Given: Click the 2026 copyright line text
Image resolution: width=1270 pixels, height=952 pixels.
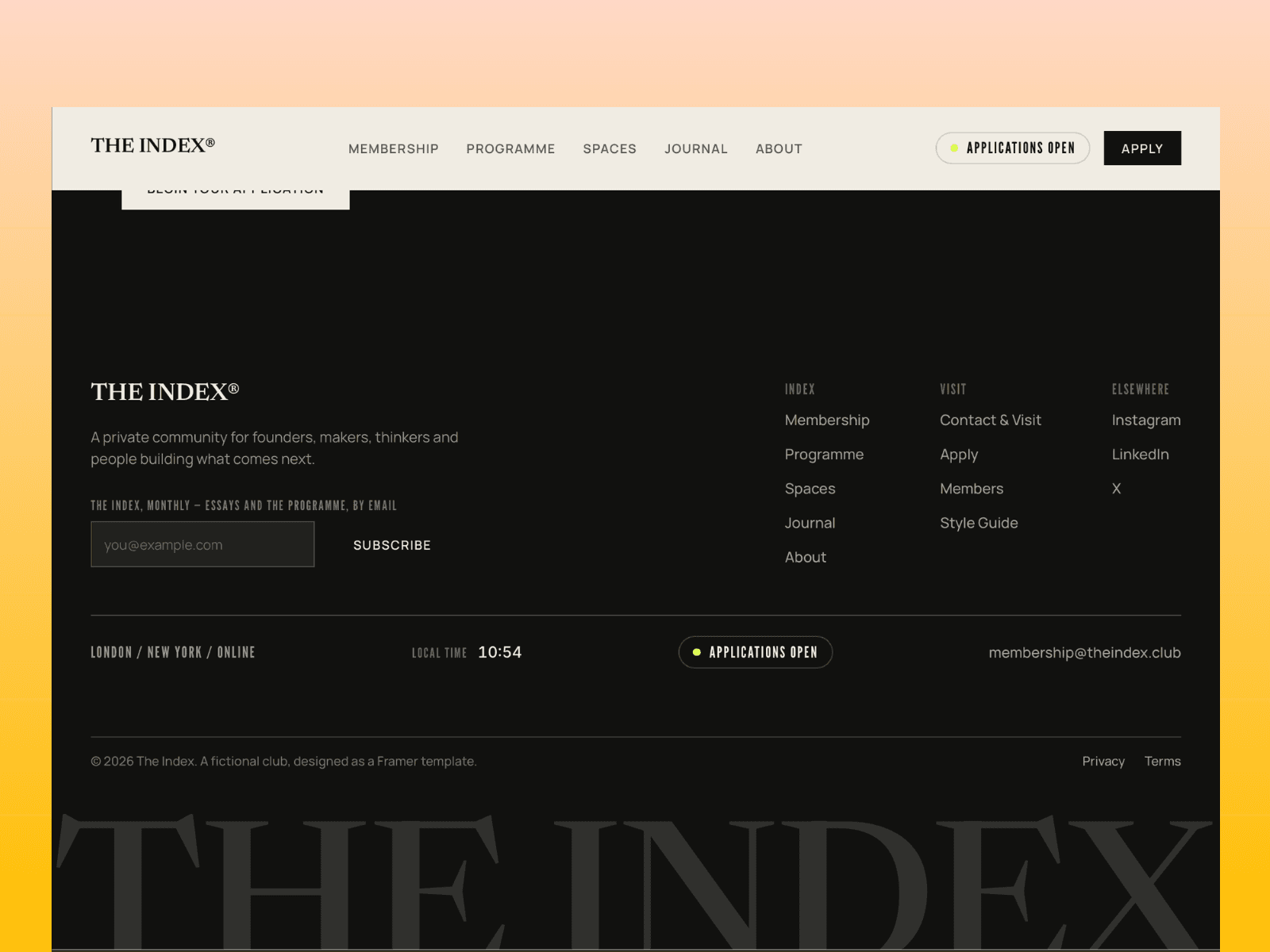Looking at the screenshot, I should click(283, 761).
